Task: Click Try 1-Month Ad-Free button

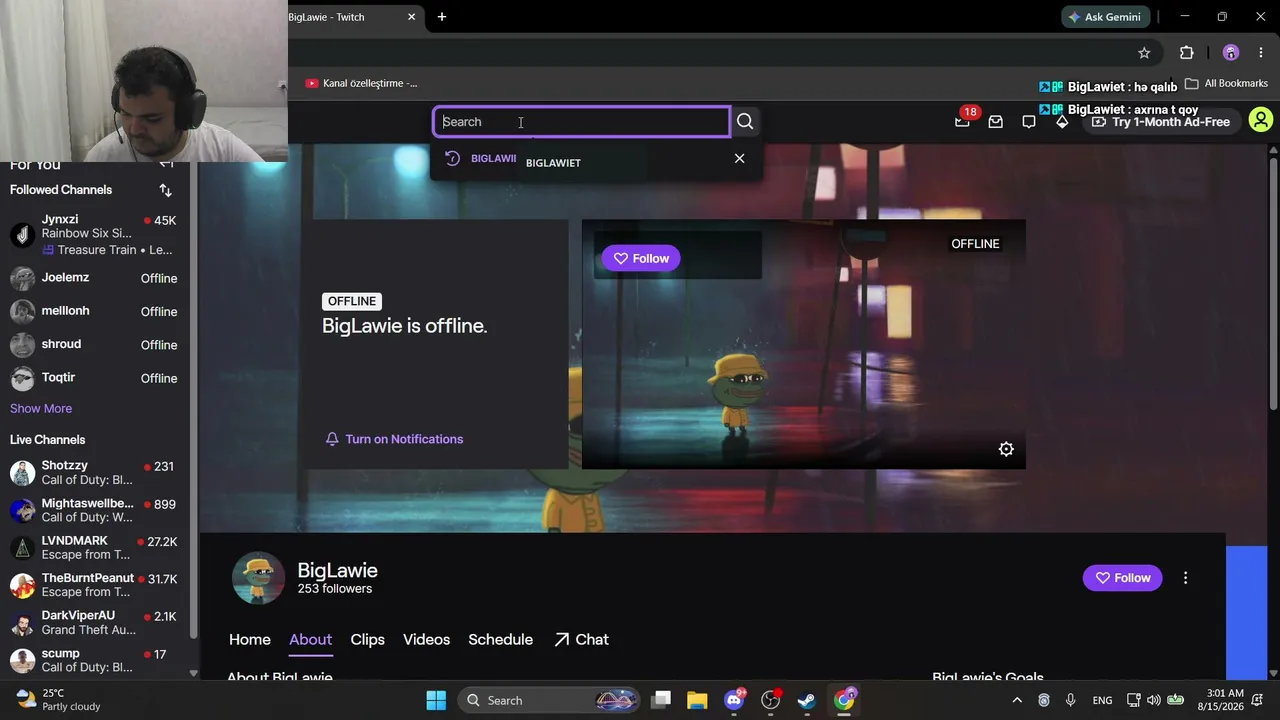Action: tap(1161, 122)
